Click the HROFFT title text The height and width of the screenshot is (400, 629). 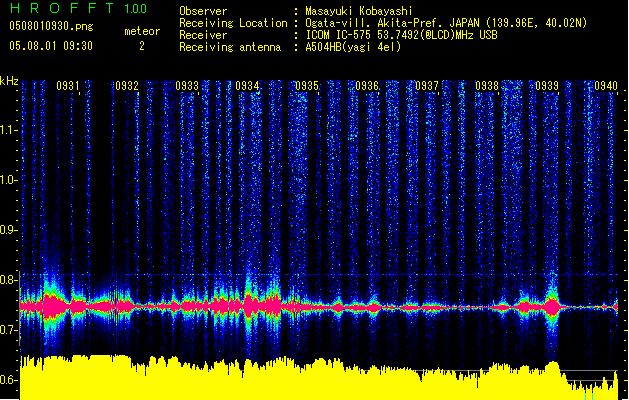(61, 8)
